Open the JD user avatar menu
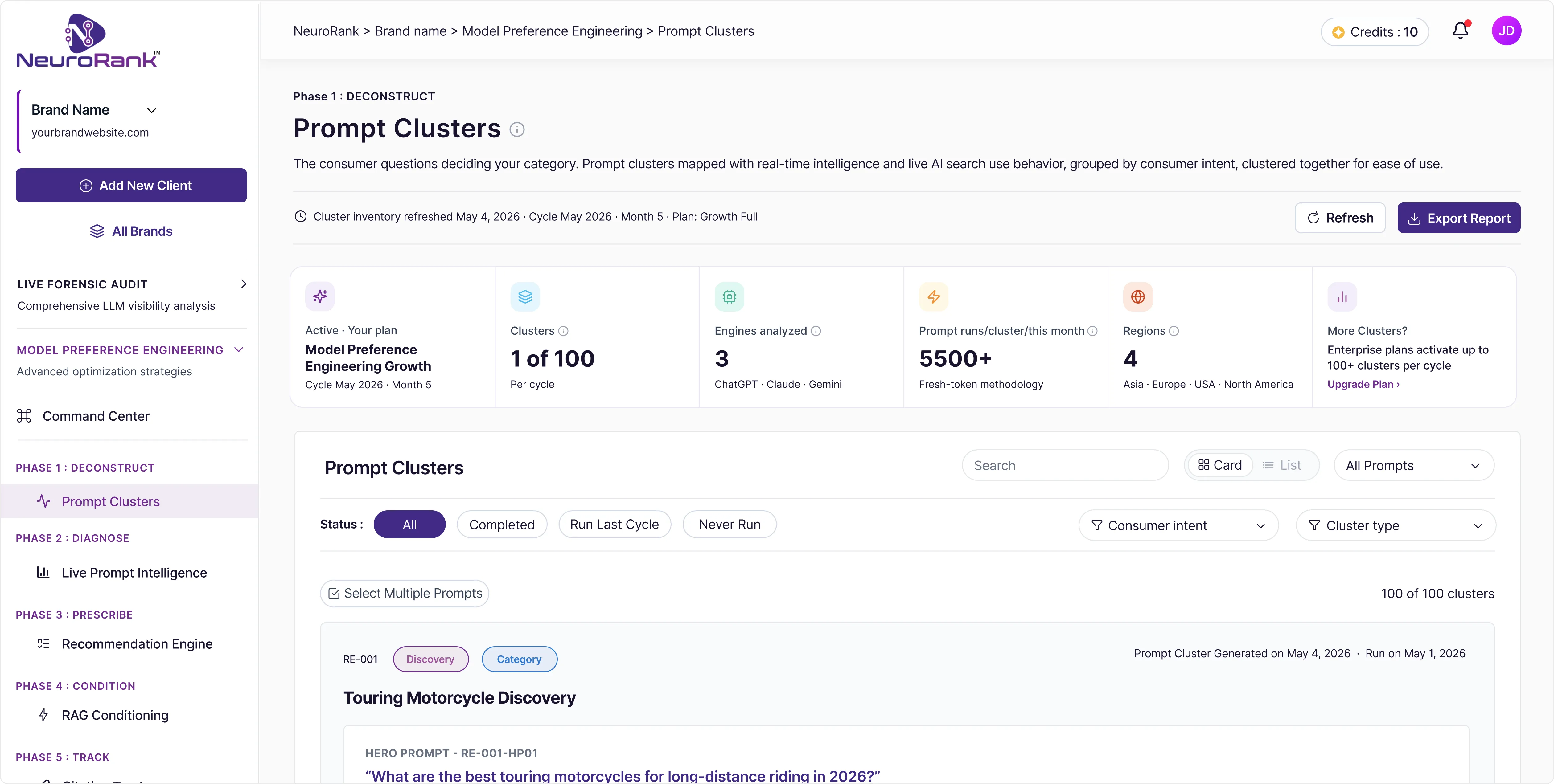 click(x=1506, y=31)
